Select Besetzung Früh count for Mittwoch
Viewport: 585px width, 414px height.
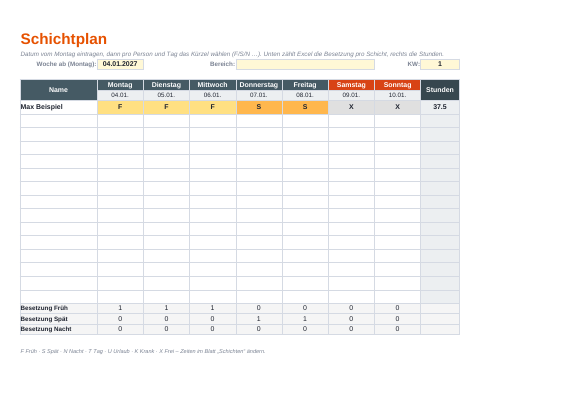click(x=213, y=308)
